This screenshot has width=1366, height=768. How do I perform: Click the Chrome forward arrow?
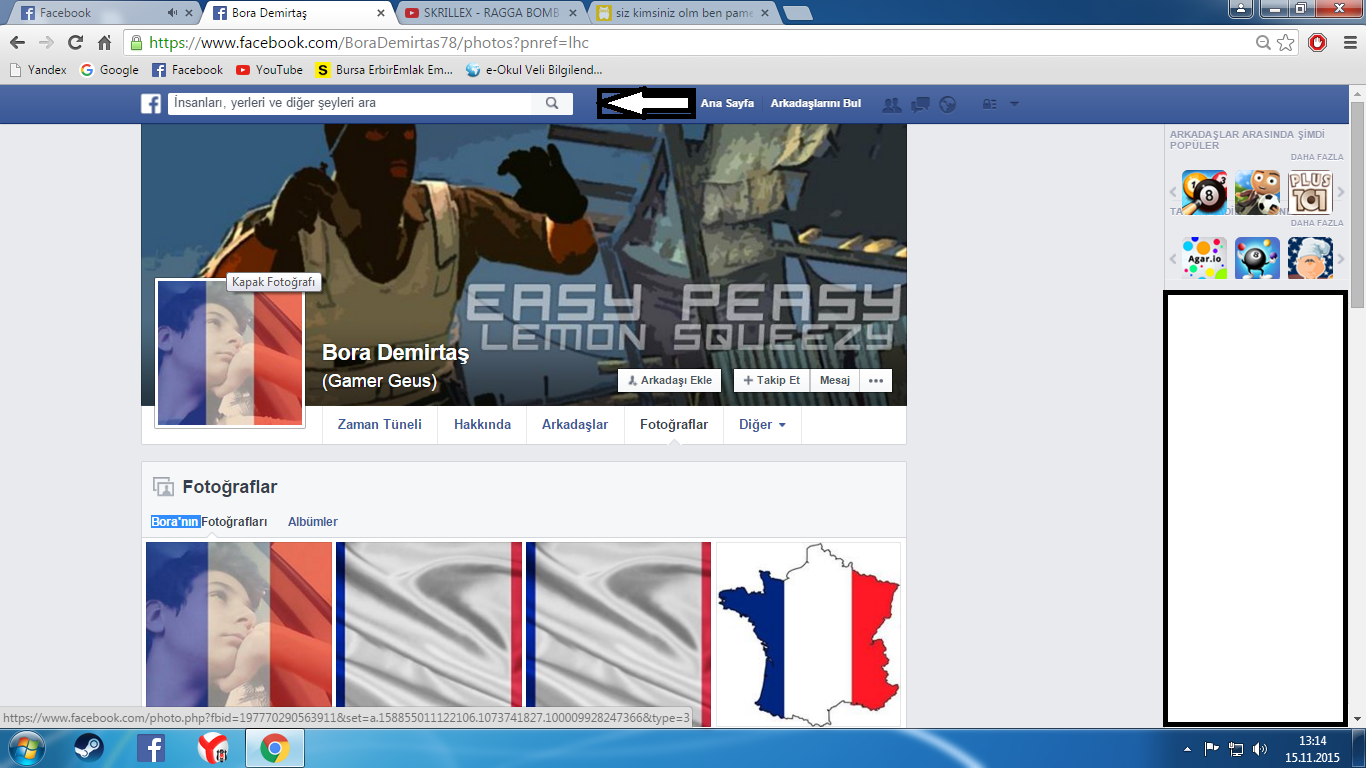46,43
